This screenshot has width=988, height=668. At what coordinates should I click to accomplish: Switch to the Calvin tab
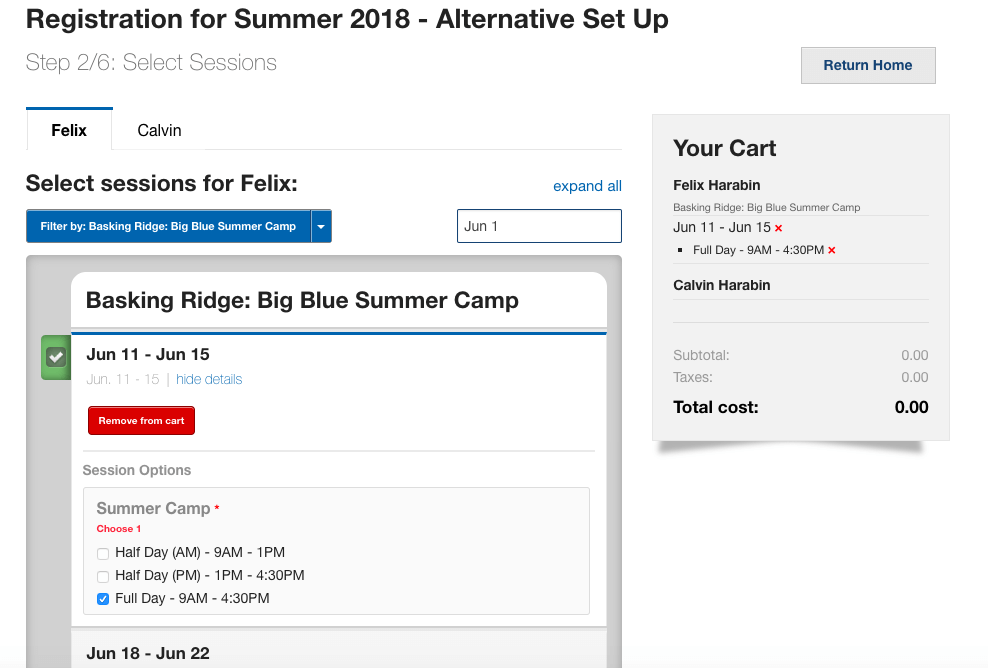[x=159, y=130]
